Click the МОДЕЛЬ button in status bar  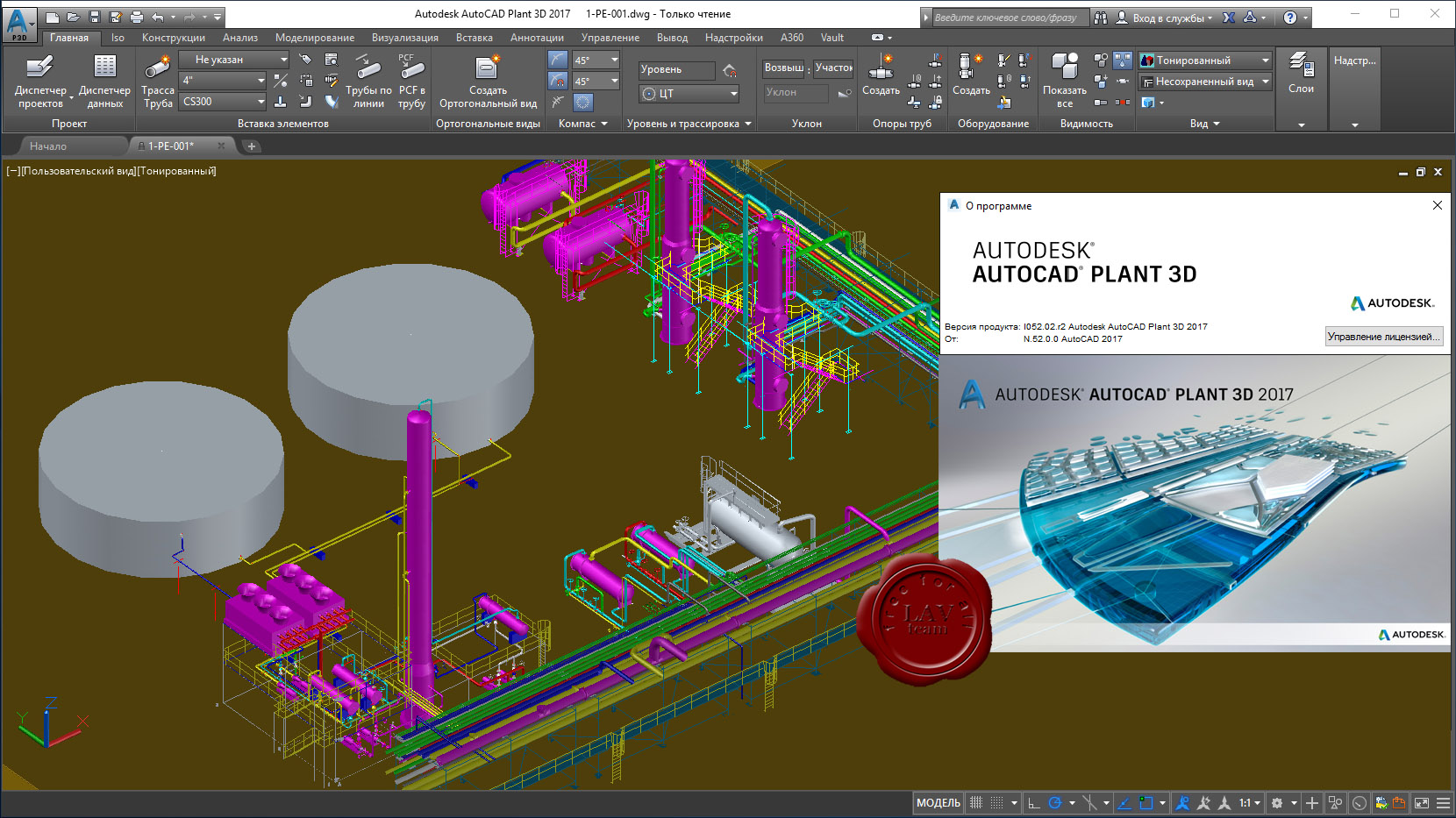pyautogui.click(x=939, y=802)
